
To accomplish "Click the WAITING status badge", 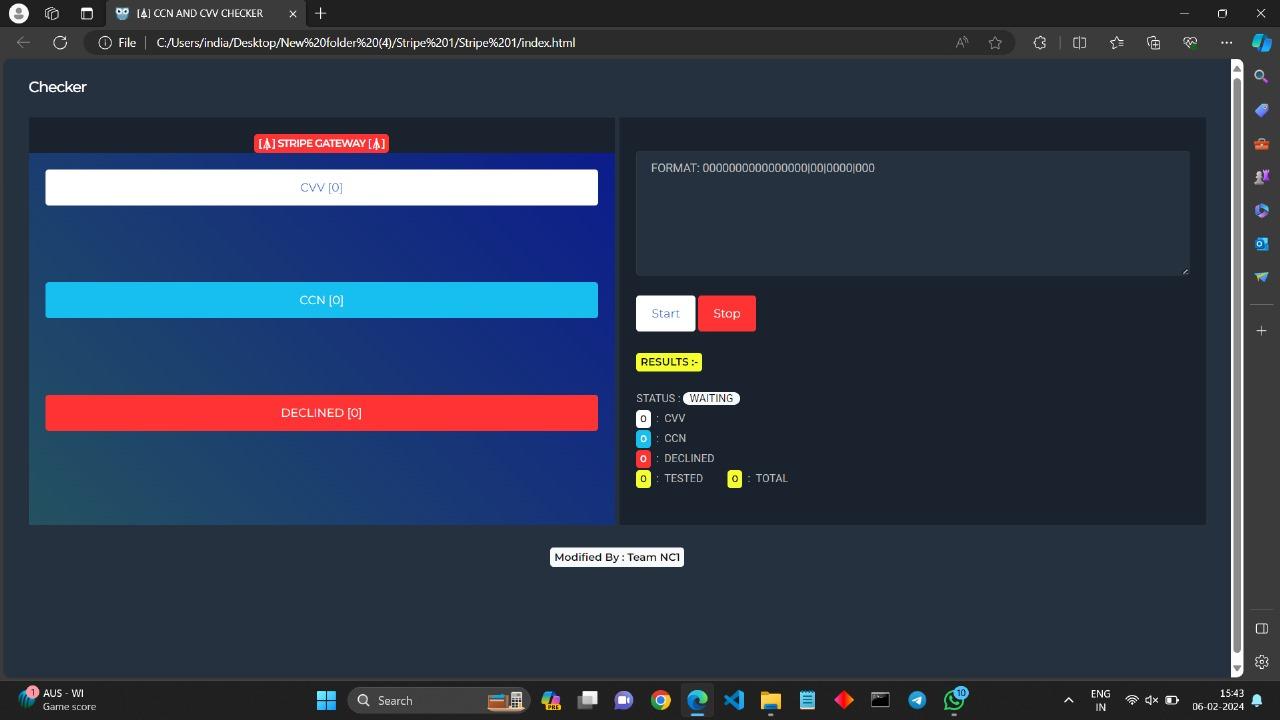I will click(711, 398).
